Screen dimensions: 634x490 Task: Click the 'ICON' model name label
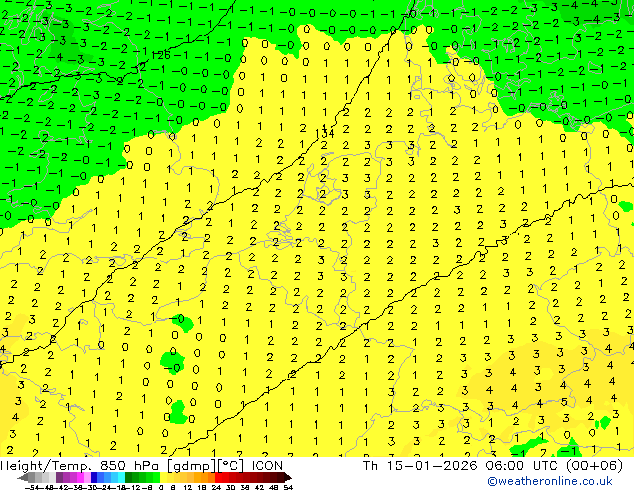[267, 466]
